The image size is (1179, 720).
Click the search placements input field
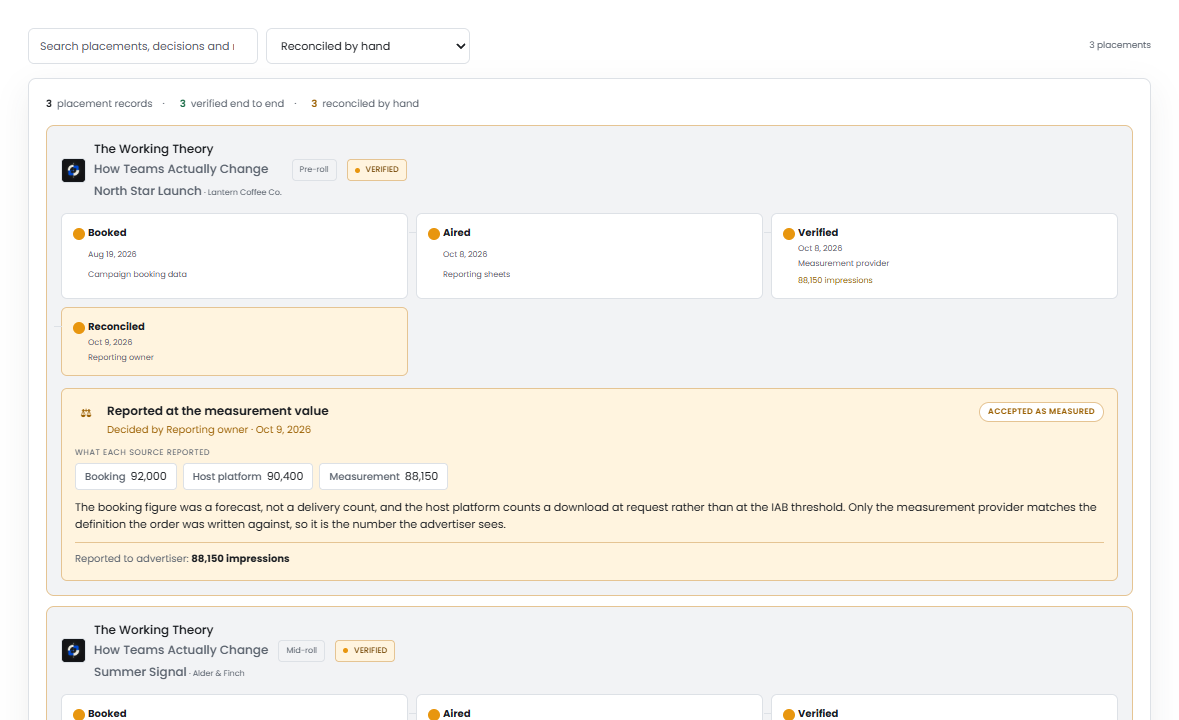coord(143,46)
